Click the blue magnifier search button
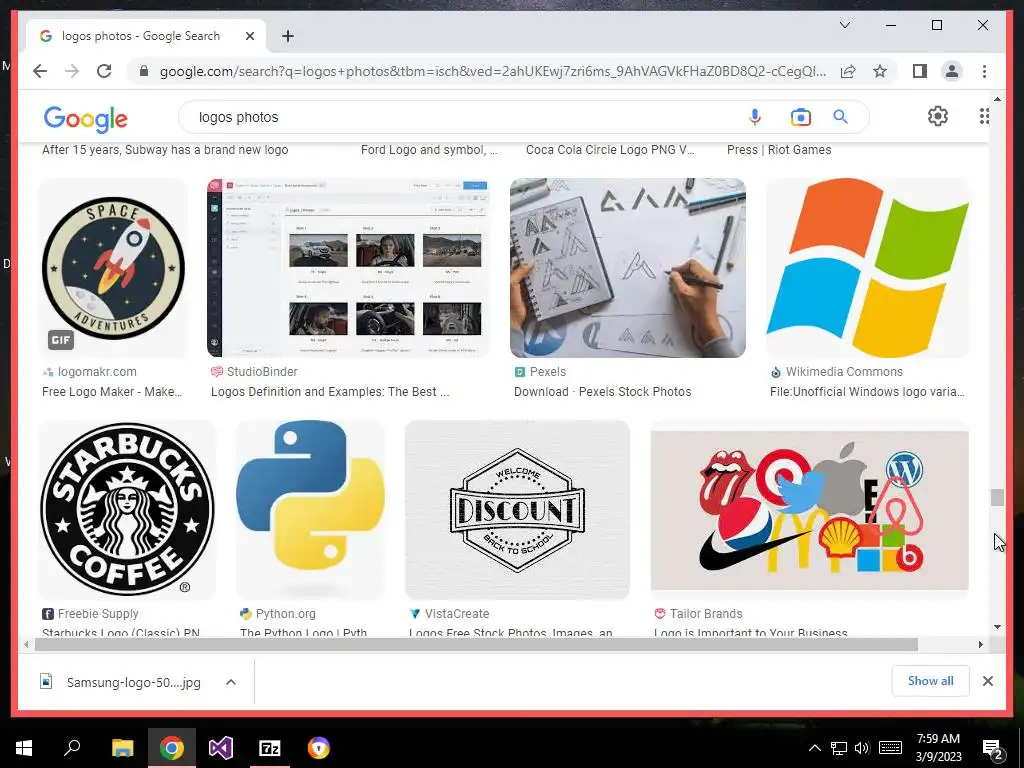Screen dimensions: 1024x768 click(x=840, y=117)
